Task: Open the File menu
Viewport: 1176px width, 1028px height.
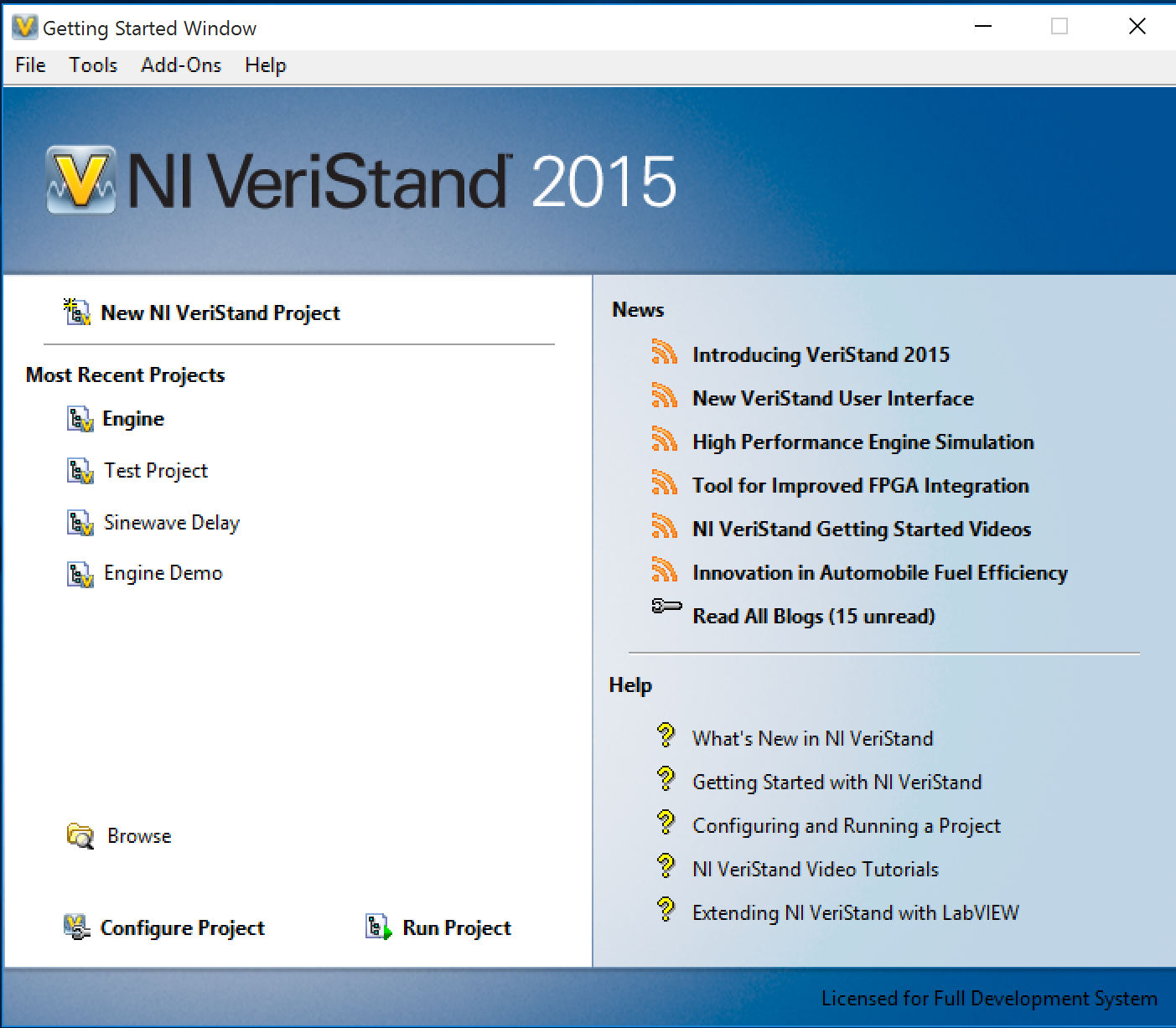Action: [28, 65]
